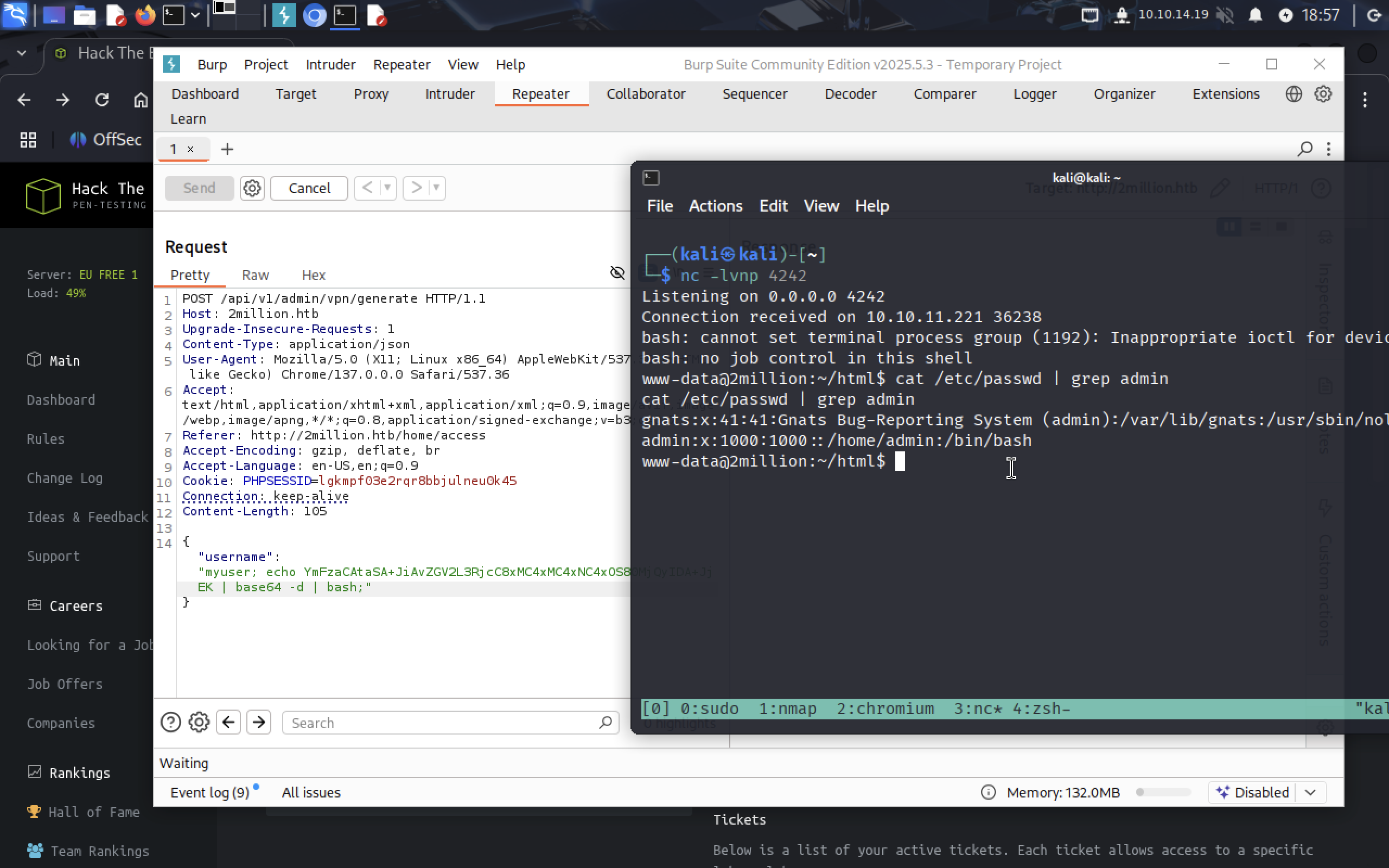This screenshot has height=868, width=1389.
Task: Close Repeater tab 1
Action: tap(190, 149)
